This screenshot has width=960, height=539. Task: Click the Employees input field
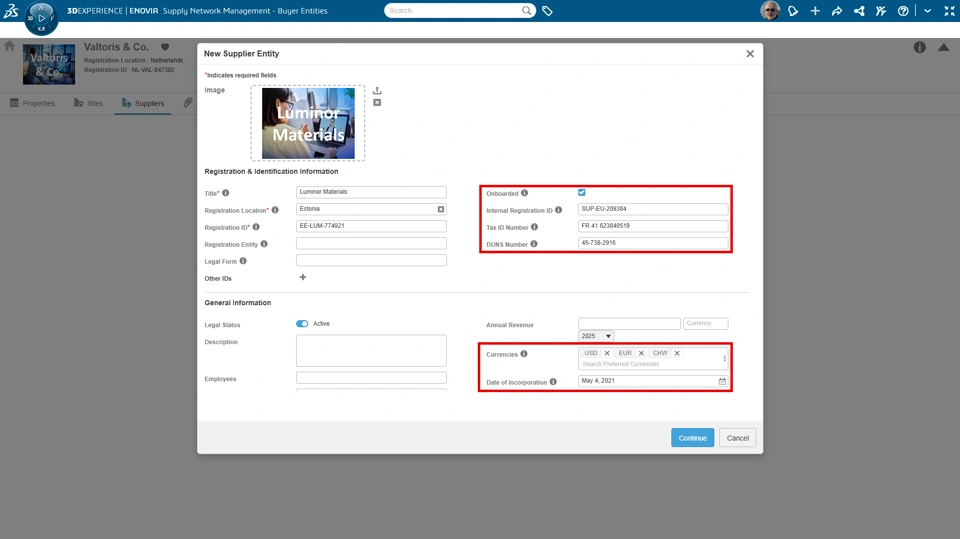371,378
